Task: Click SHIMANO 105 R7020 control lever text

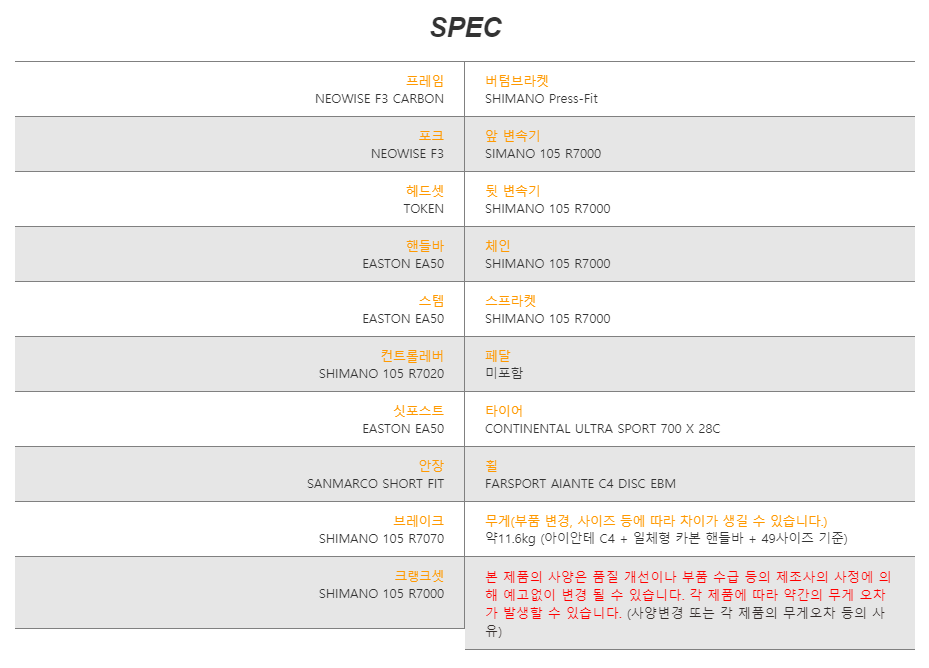Action: tap(381, 374)
